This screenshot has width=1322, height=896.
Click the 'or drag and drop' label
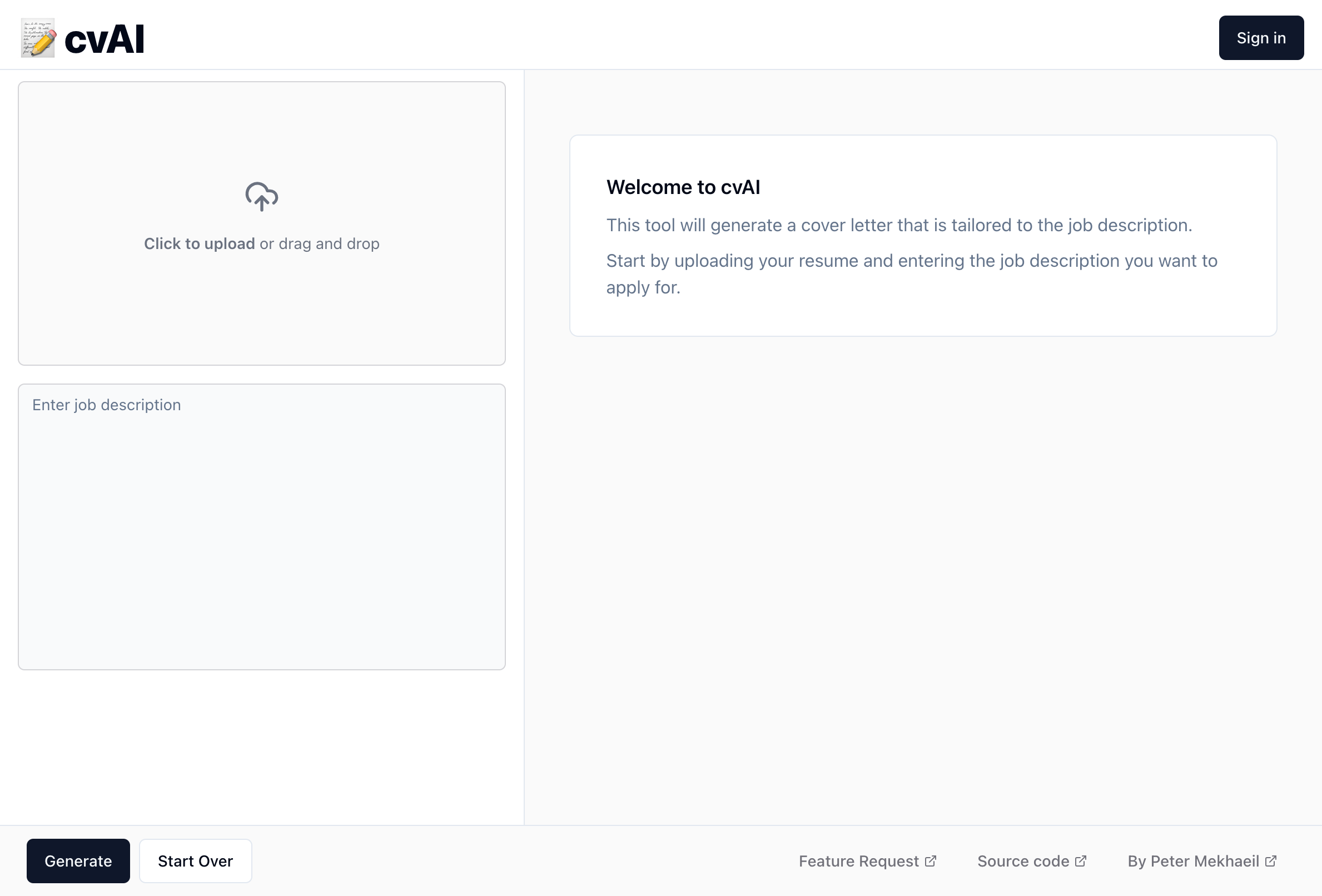[320, 243]
